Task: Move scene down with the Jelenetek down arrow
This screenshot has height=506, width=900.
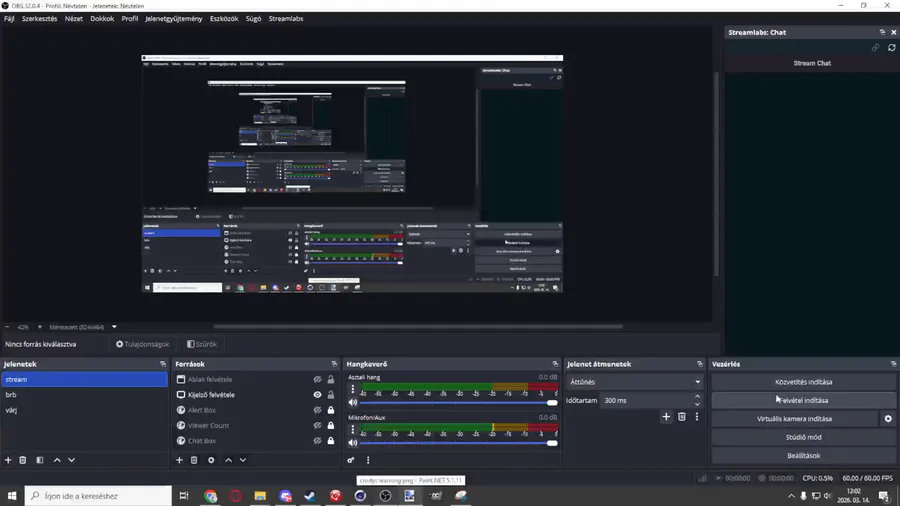Action: [x=71, y=460]
